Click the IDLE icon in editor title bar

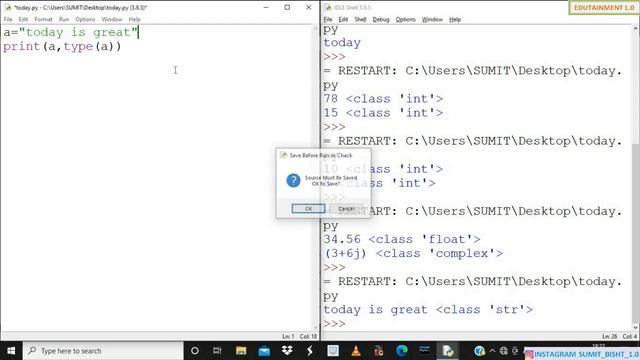8,7
